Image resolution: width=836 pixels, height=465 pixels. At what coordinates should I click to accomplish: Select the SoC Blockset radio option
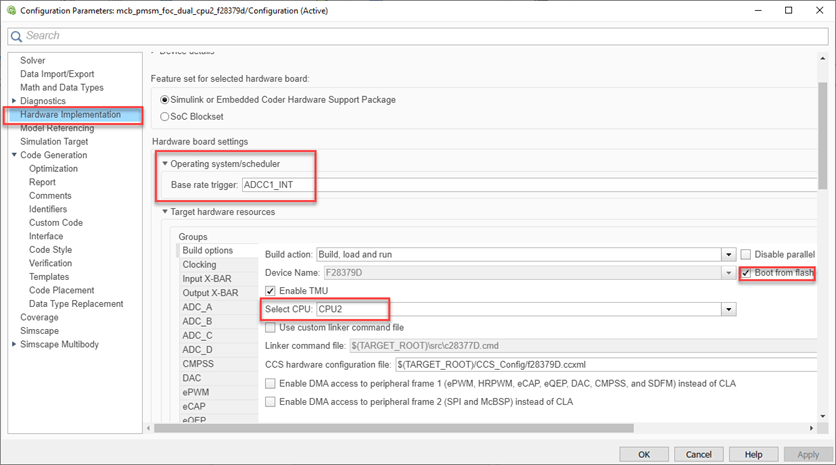165,116
